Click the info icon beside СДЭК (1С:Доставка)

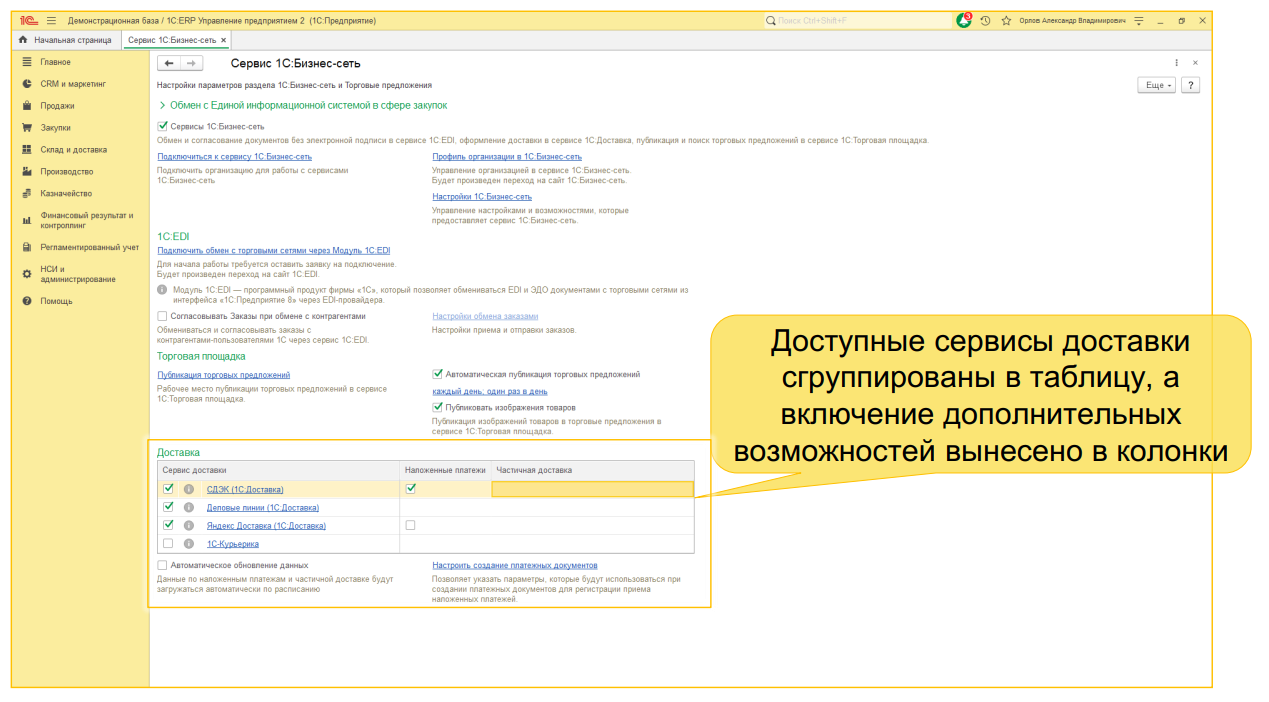click(188, 489)
